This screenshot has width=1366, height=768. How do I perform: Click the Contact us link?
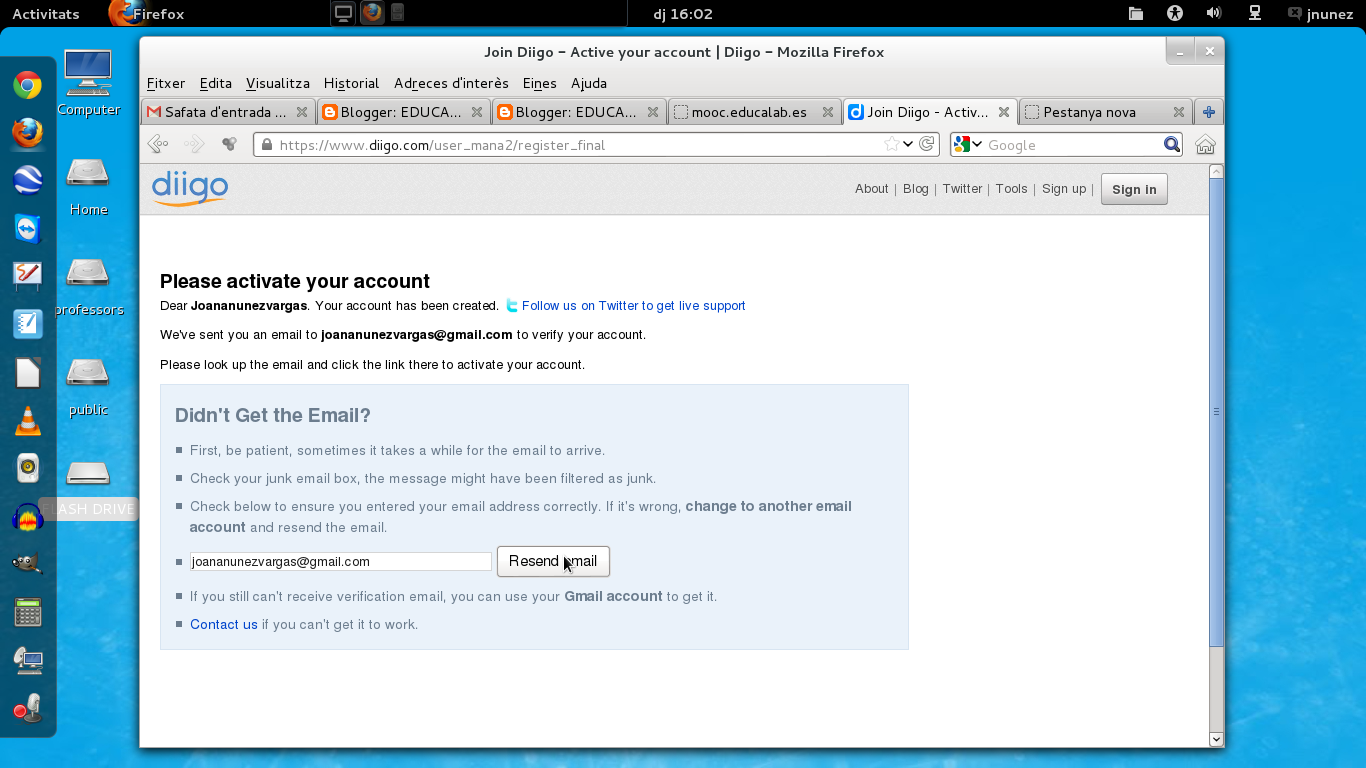(224, 624)
